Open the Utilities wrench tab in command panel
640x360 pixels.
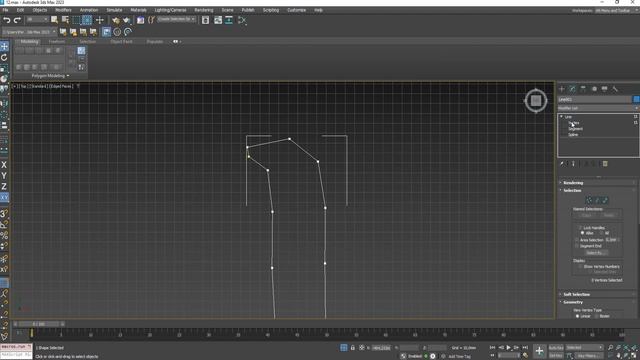(615, 89)
